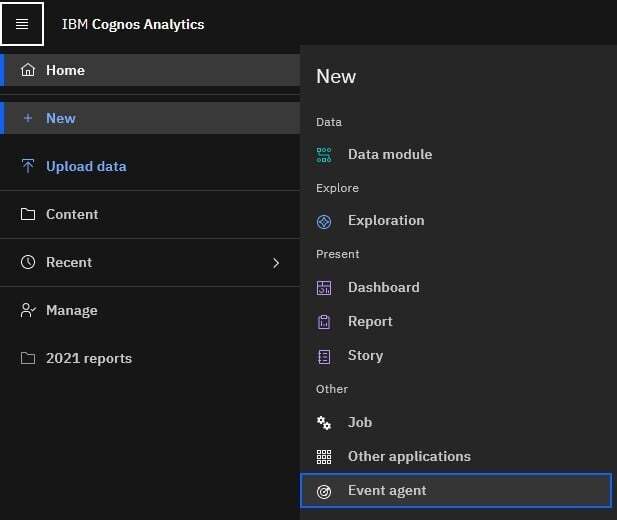Viewport: 617px width, 520px height.
Task: Select the New menu item
Action: click(x=150, y=118)
